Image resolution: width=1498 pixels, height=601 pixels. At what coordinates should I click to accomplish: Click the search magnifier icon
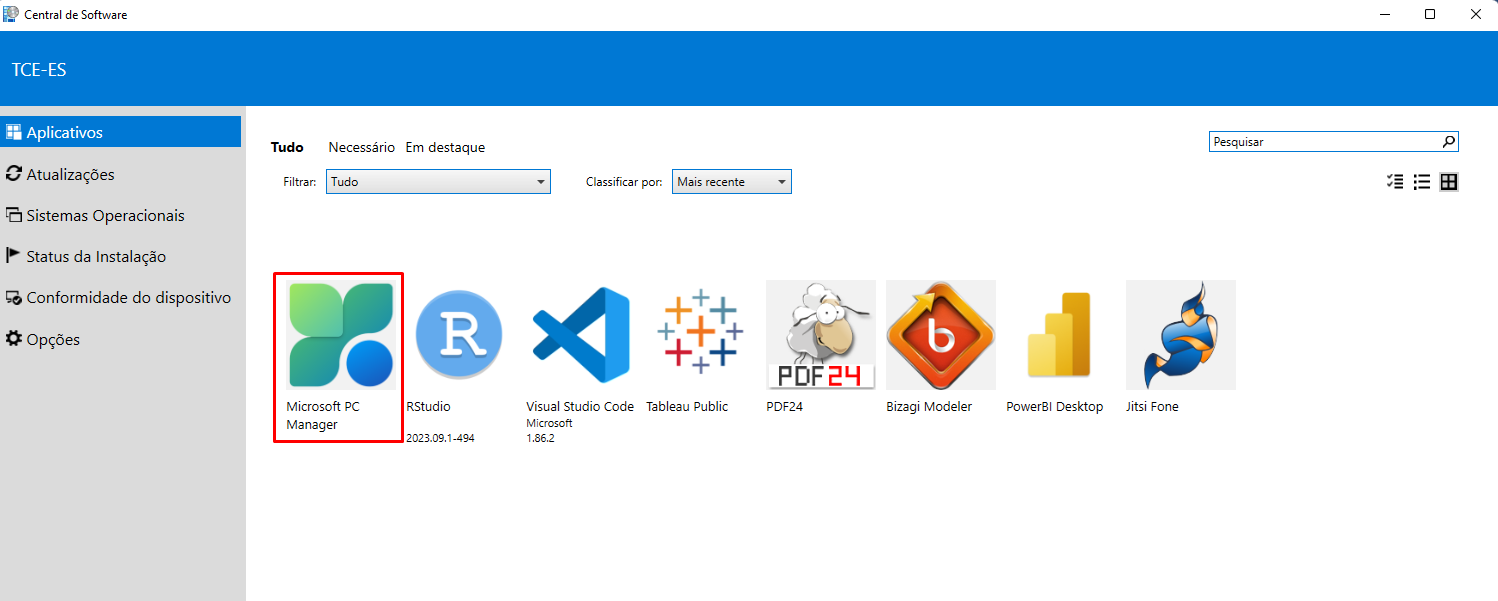1448,142
